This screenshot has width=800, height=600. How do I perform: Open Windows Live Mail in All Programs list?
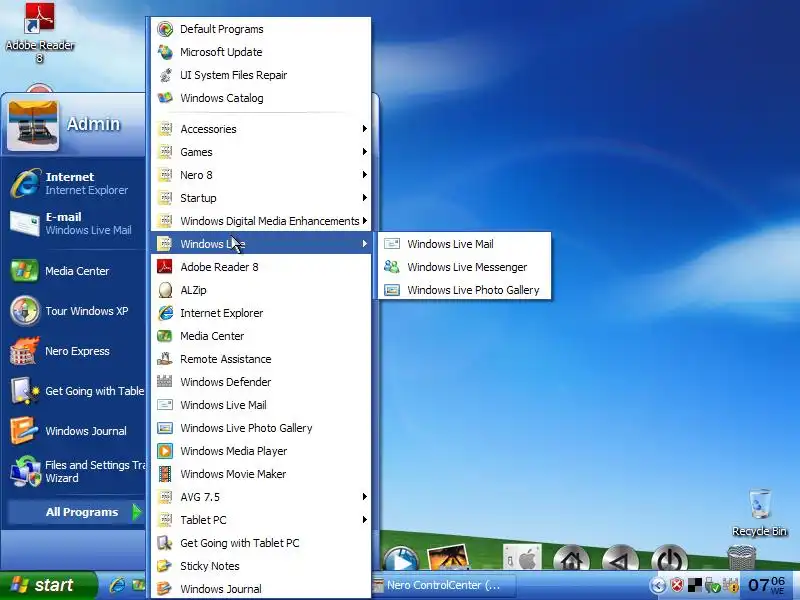261,405
